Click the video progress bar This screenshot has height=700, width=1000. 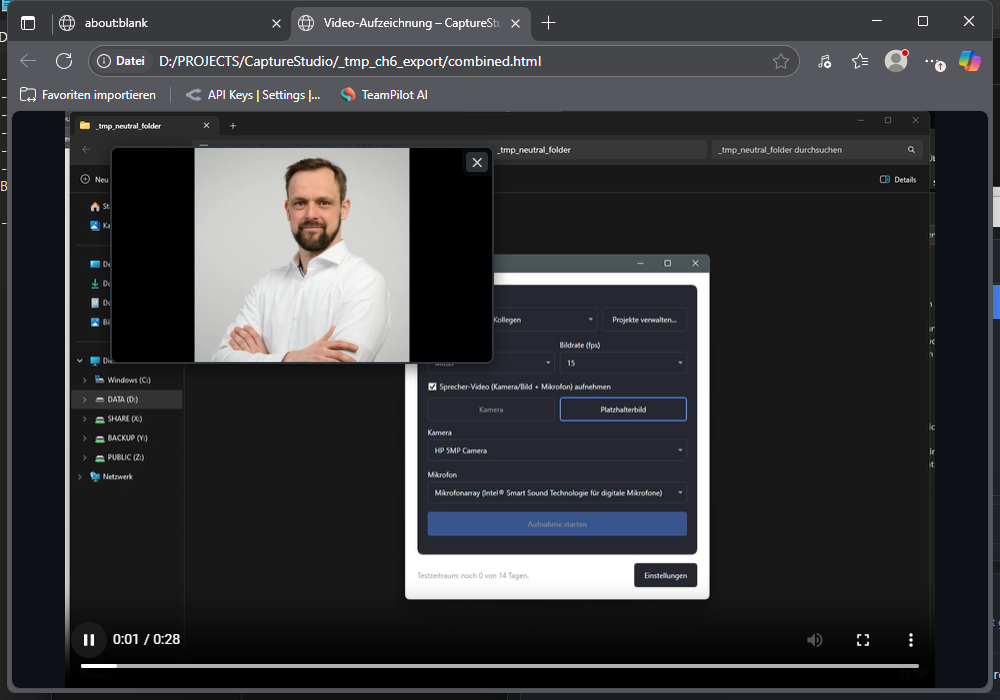pos(499,666)
